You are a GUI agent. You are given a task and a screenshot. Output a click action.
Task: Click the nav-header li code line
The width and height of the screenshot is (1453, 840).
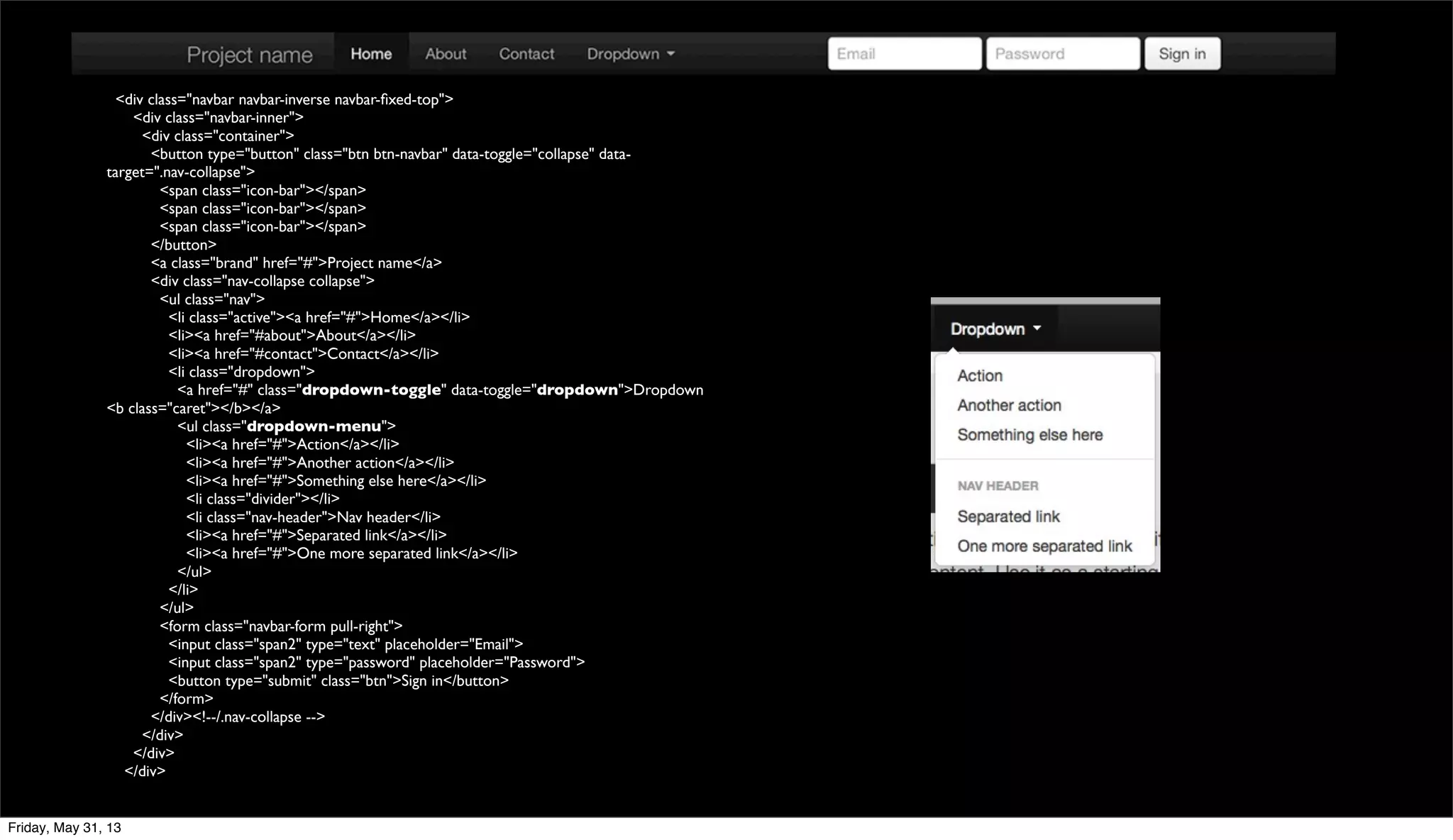313,517
